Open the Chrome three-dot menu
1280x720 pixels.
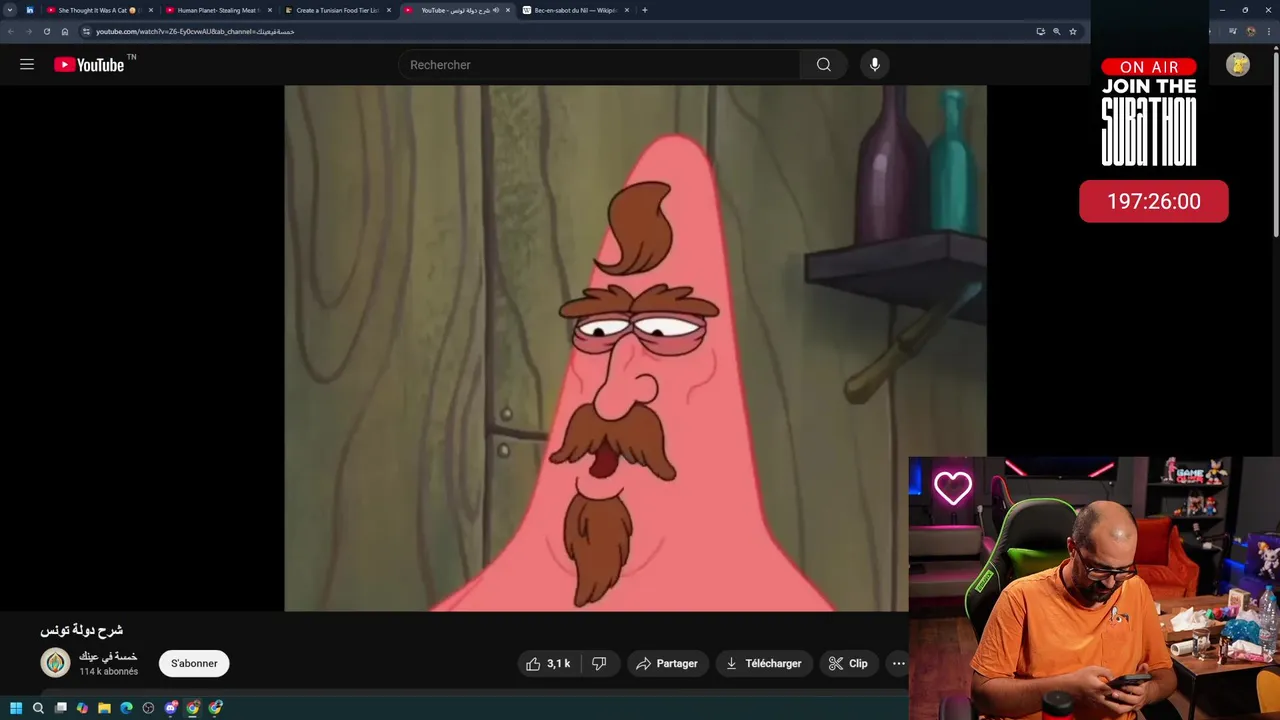tap(1267, 31)
